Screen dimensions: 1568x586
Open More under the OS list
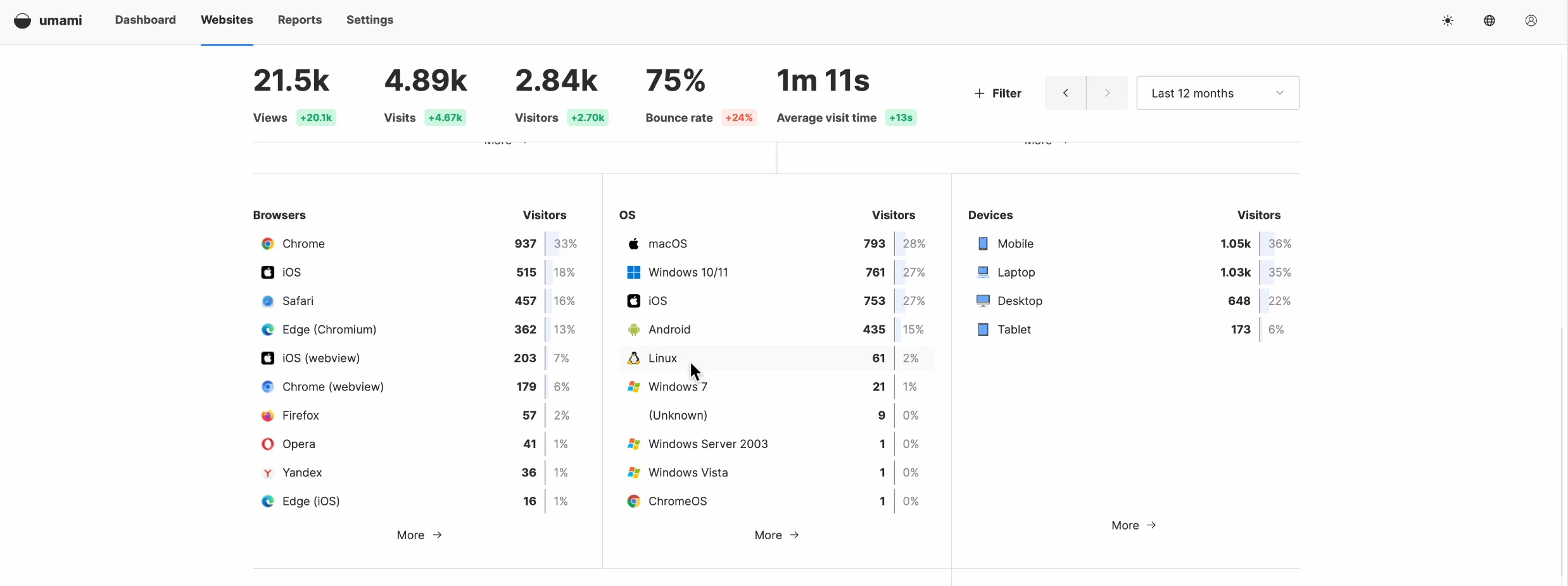point(777,535)
